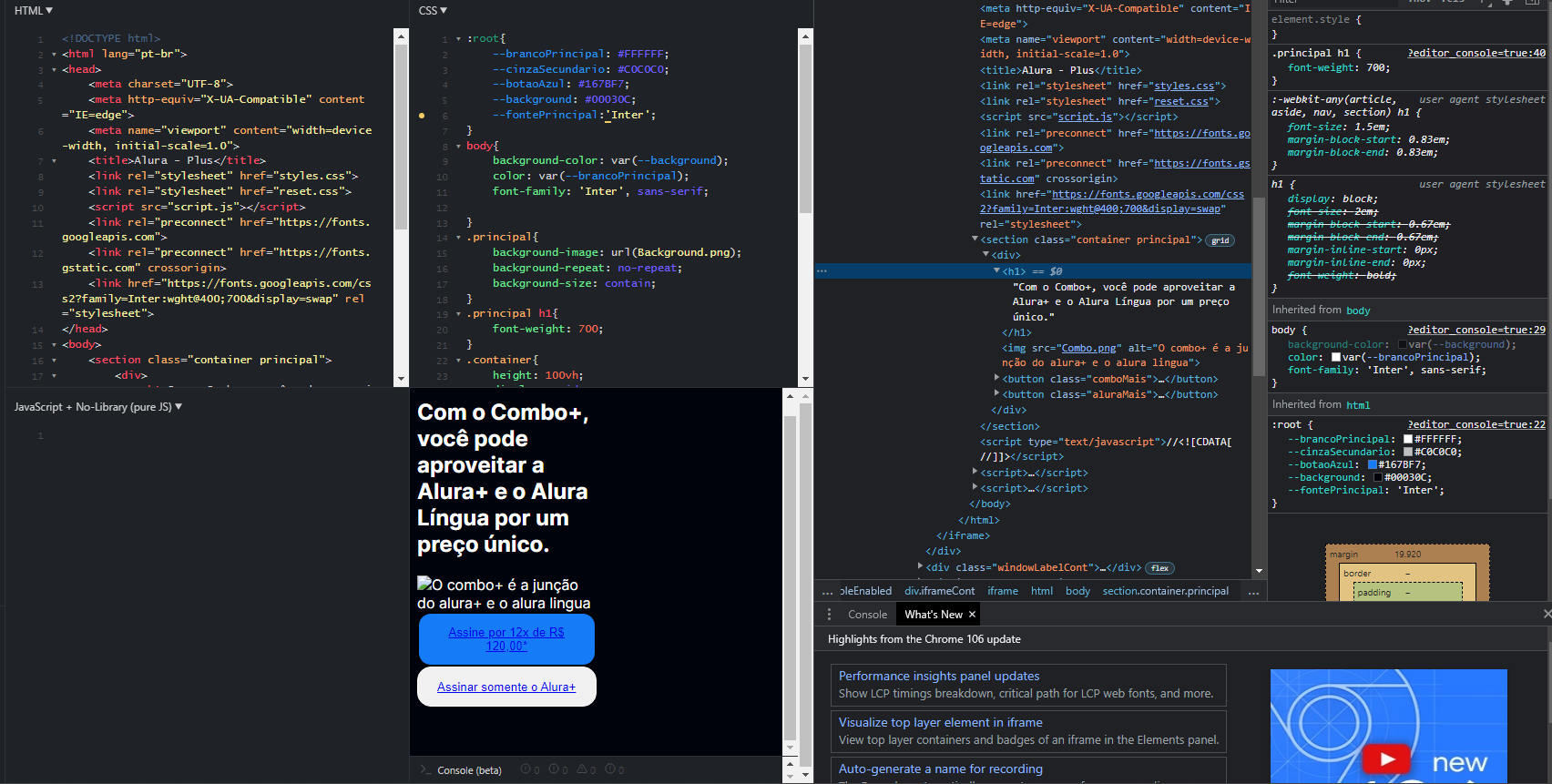Viewport: 1552px width, 784px height.
Task: Switch to the Console drawer tab
Action: click(x=867, y=615)
